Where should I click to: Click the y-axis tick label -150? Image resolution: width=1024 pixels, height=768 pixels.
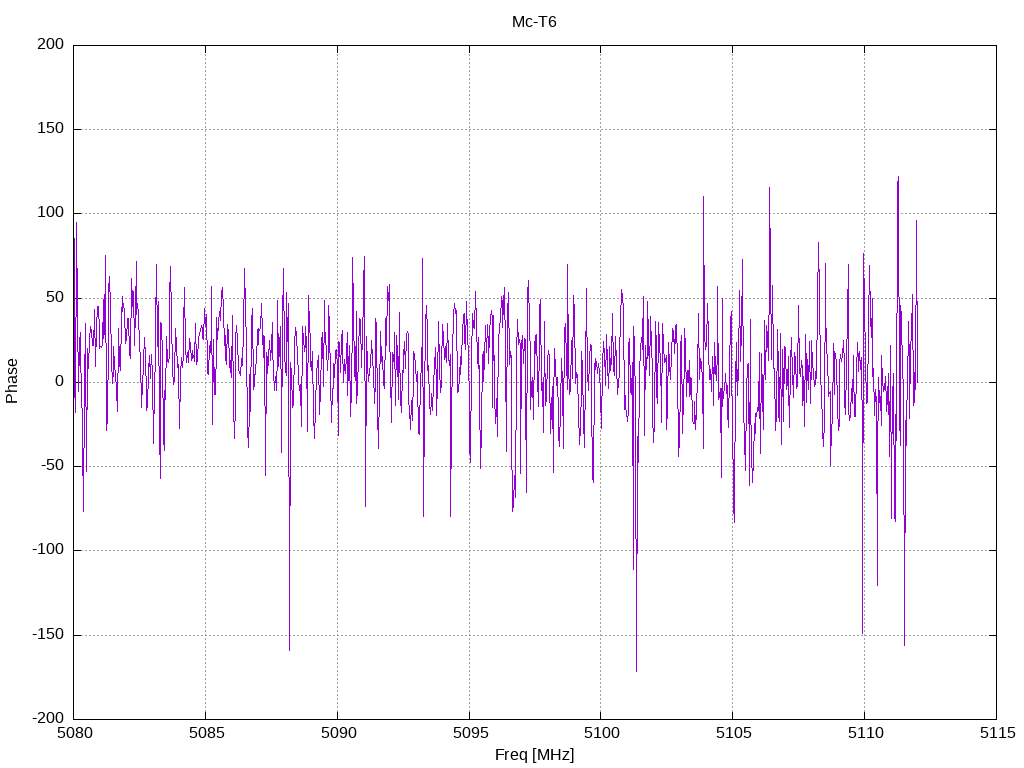(x=48, y=634)
